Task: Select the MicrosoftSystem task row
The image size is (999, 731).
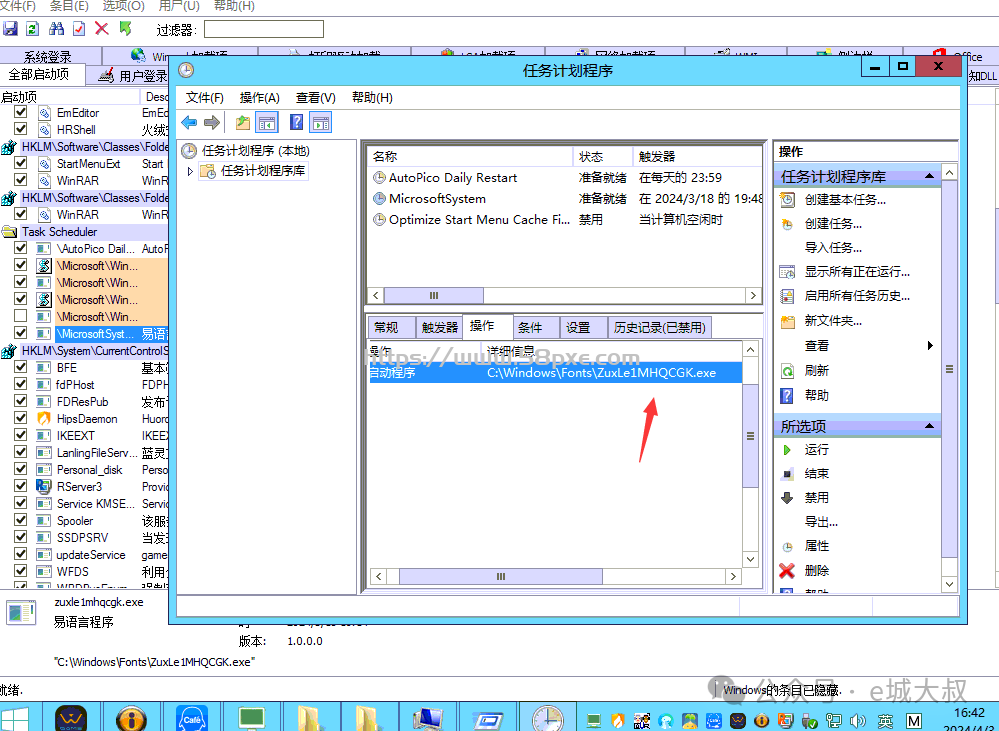Action: click(564, 199)
